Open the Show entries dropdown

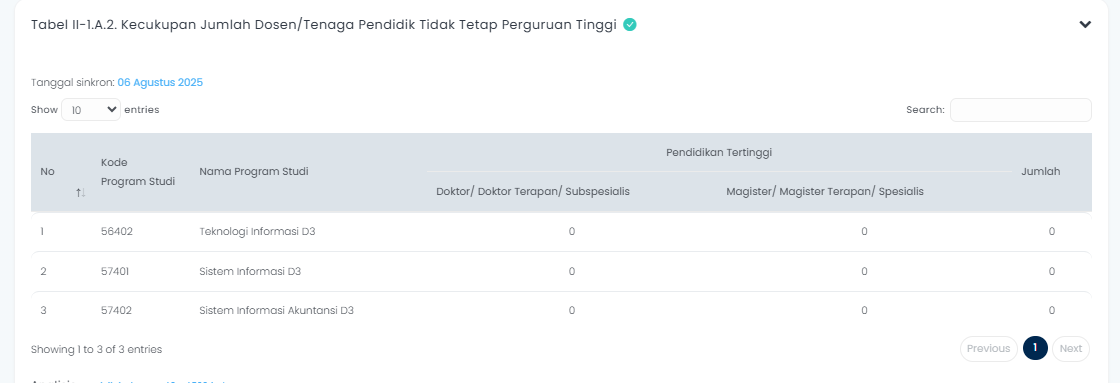[91, 109]
